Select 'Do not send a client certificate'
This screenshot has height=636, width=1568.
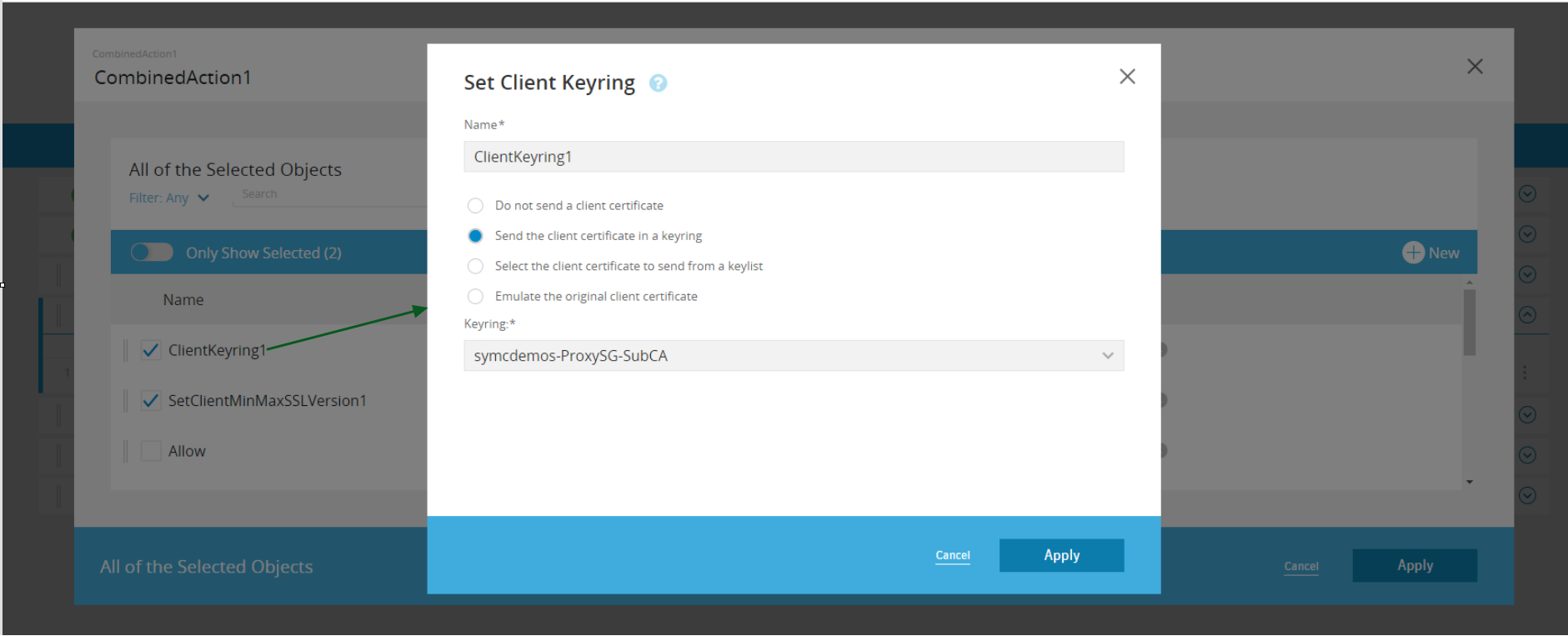pyautogui.click(x=475, y=206)
